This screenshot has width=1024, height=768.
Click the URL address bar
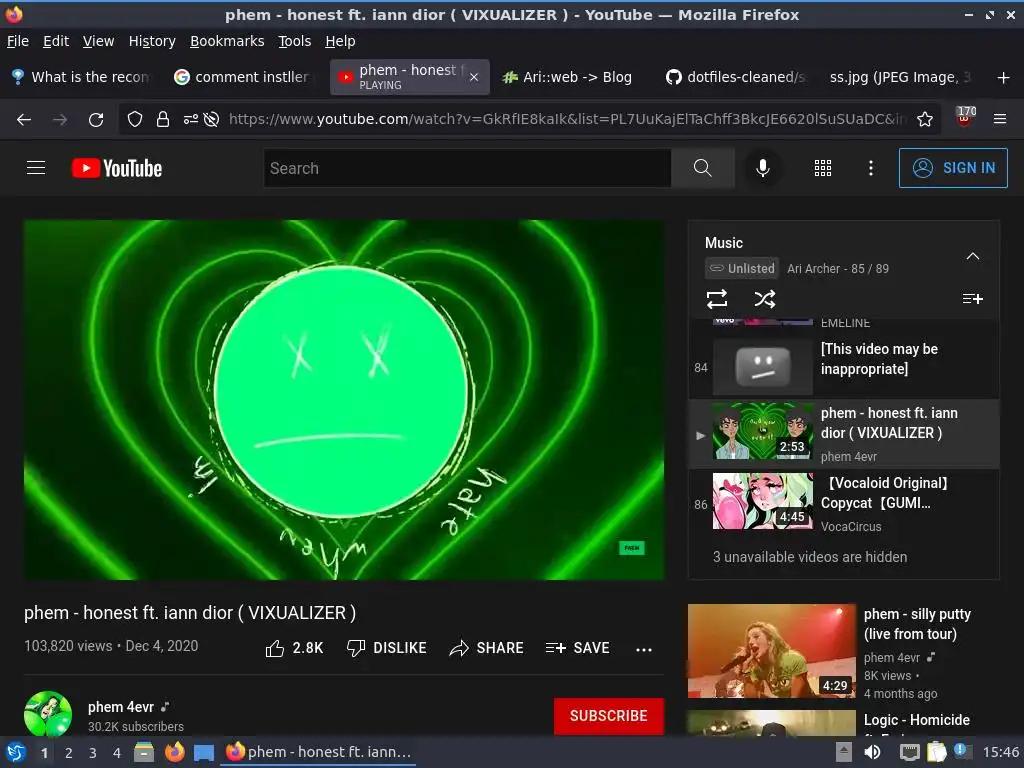(x=567, y=120)
